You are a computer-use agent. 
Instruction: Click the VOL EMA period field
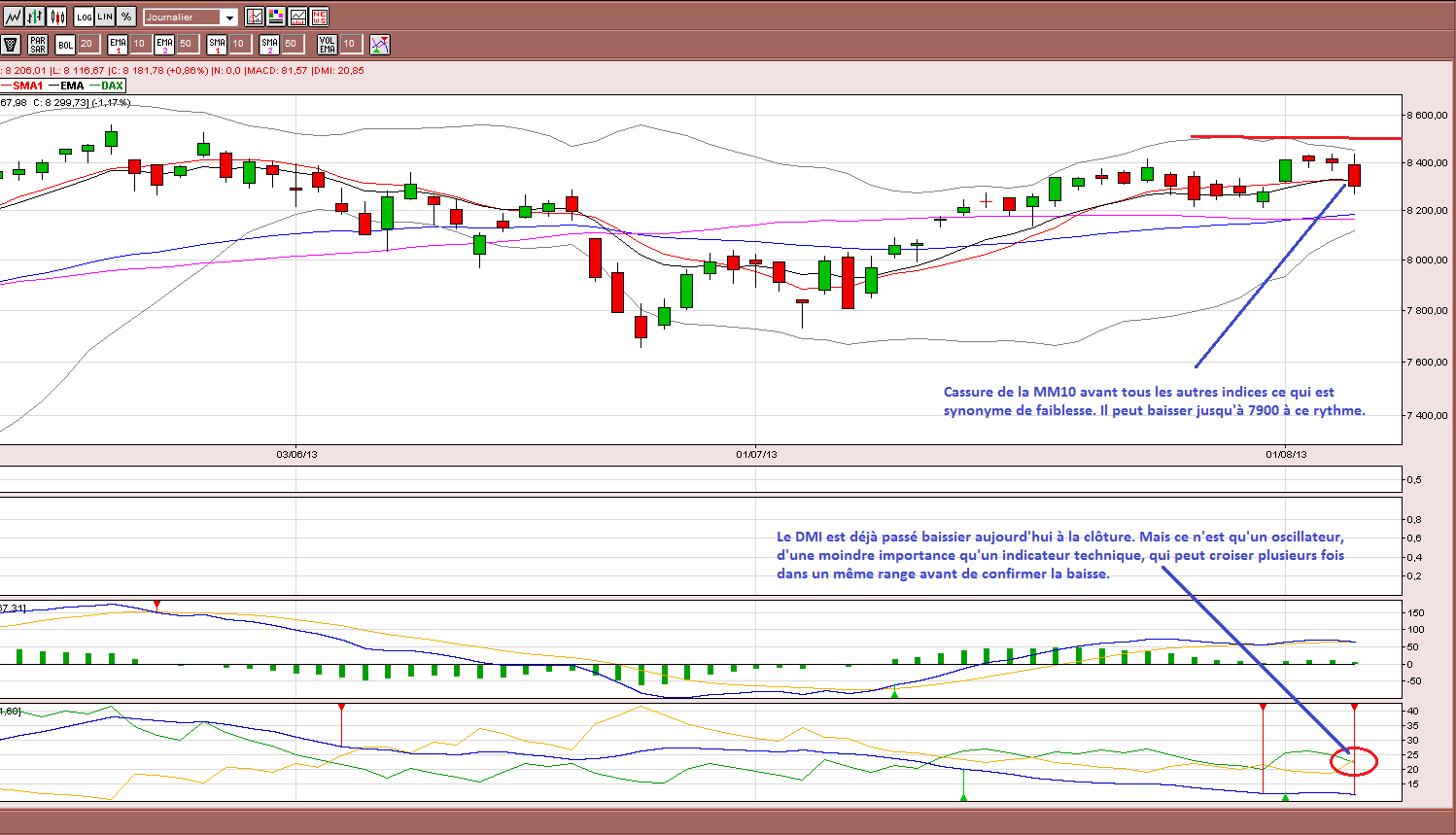350,44
